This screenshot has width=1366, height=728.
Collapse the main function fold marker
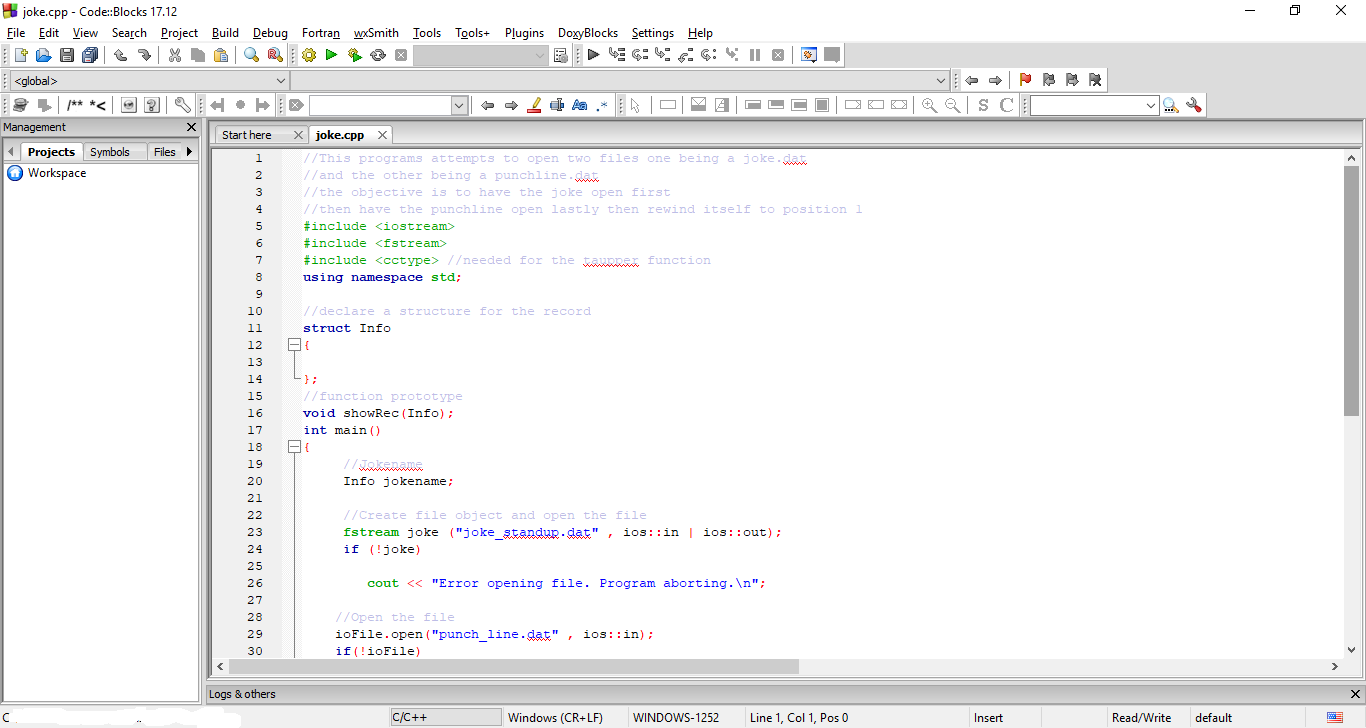(x=294, y=447)
